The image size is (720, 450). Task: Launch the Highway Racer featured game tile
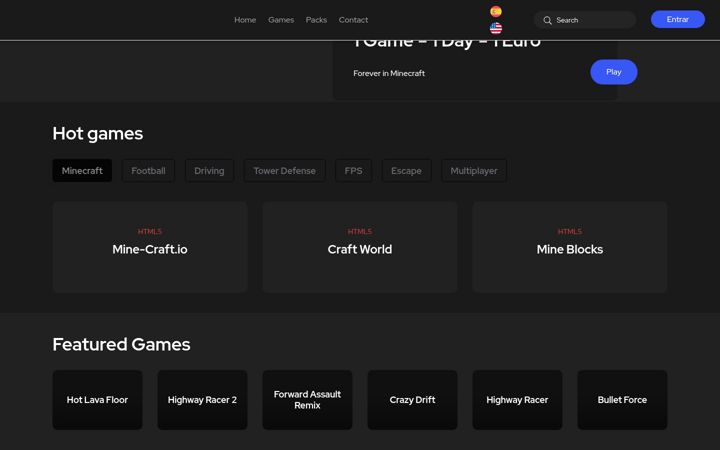click(x=518, y=400)
